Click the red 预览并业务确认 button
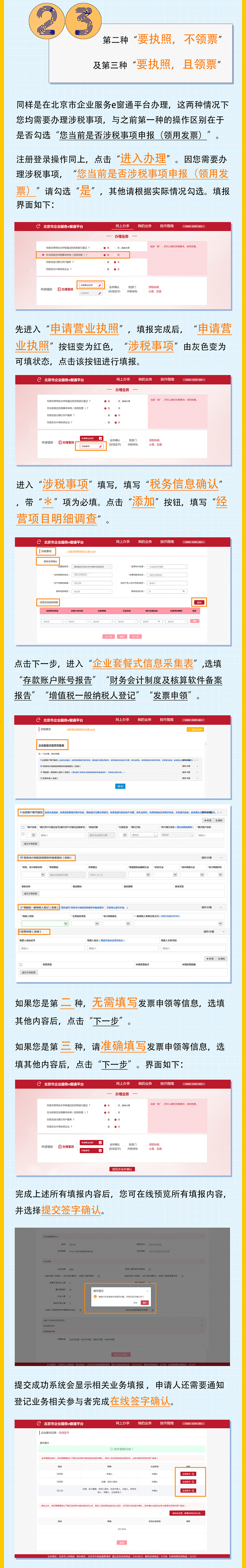Screen dimensions: 246x1568 [x=122, y=1169]
